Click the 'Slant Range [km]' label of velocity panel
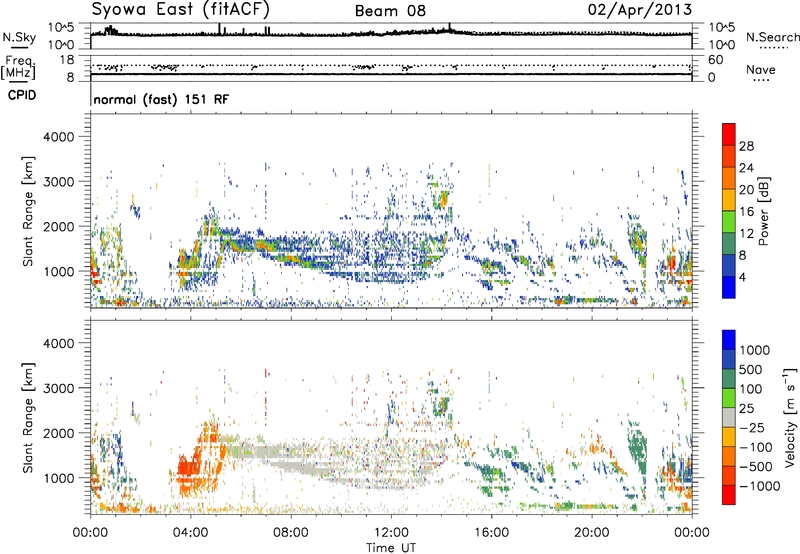 click(28, 418)
